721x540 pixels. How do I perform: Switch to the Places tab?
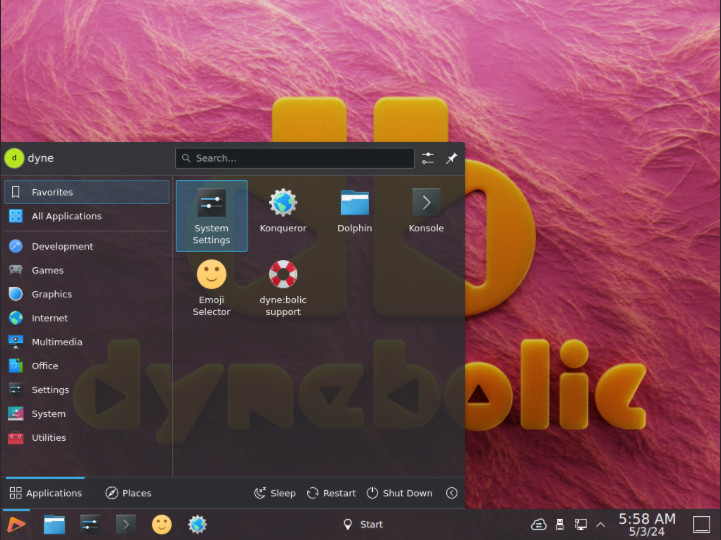point(128,493)
